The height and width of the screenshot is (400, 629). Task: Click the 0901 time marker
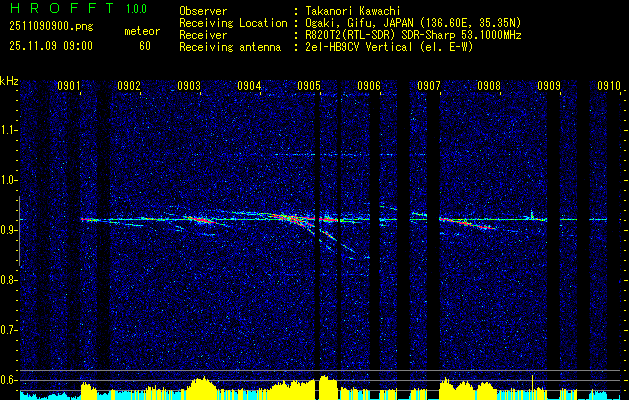[69, 85]
